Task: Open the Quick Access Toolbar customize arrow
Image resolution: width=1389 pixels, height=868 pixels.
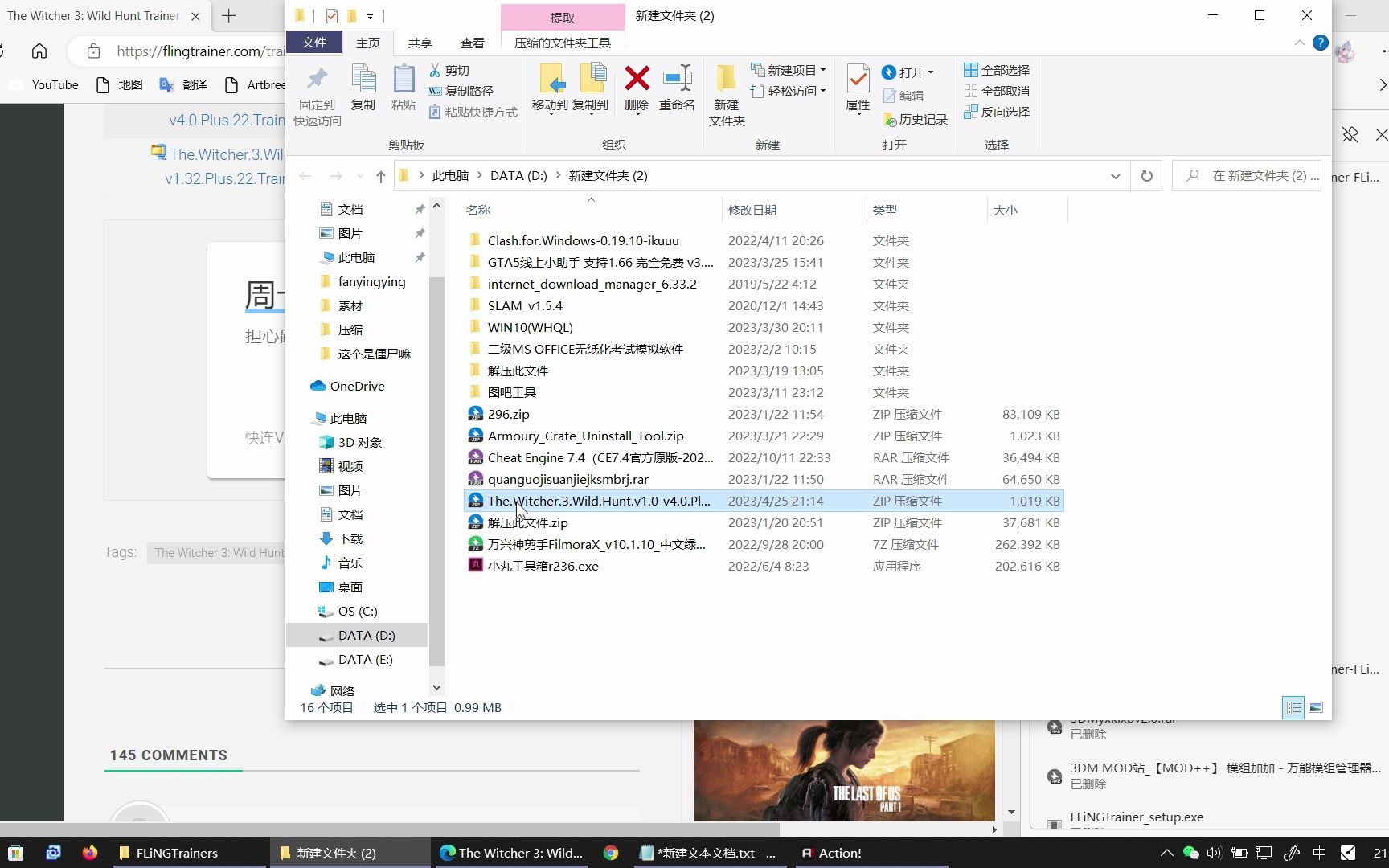Action: (370, 16)
